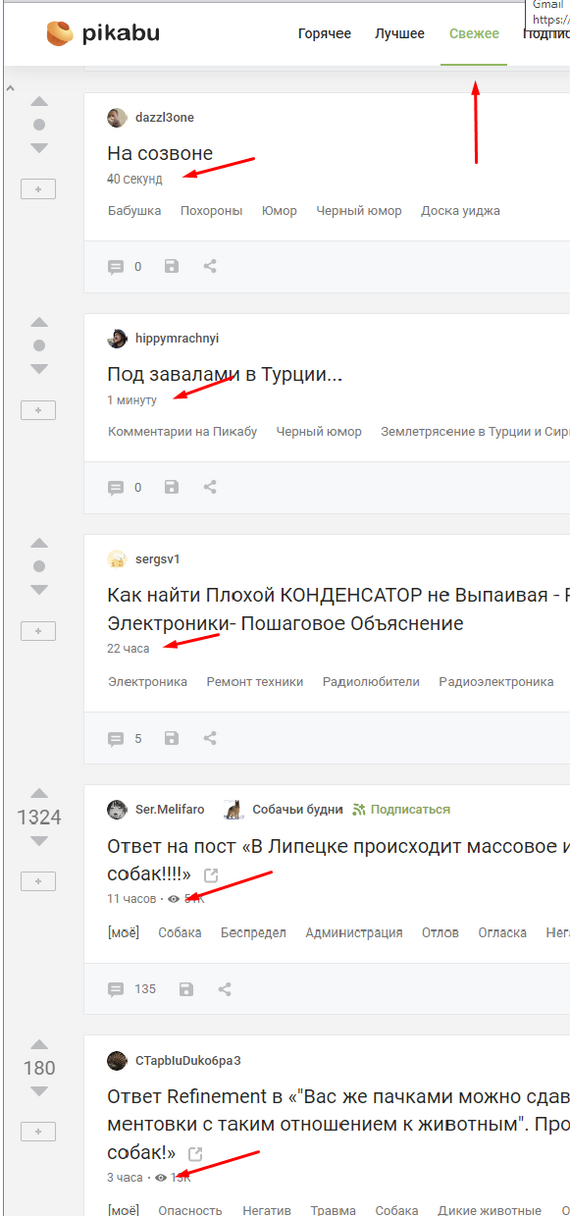Screen dimensions: 570x1216
Task: Open original post link icon in Липецк reply
Action: (x=210, y=875)
